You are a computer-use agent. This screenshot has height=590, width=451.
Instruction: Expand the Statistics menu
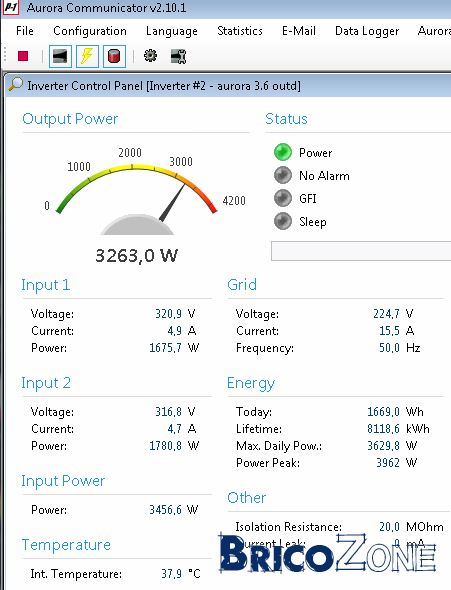click(x=240, y=31)
